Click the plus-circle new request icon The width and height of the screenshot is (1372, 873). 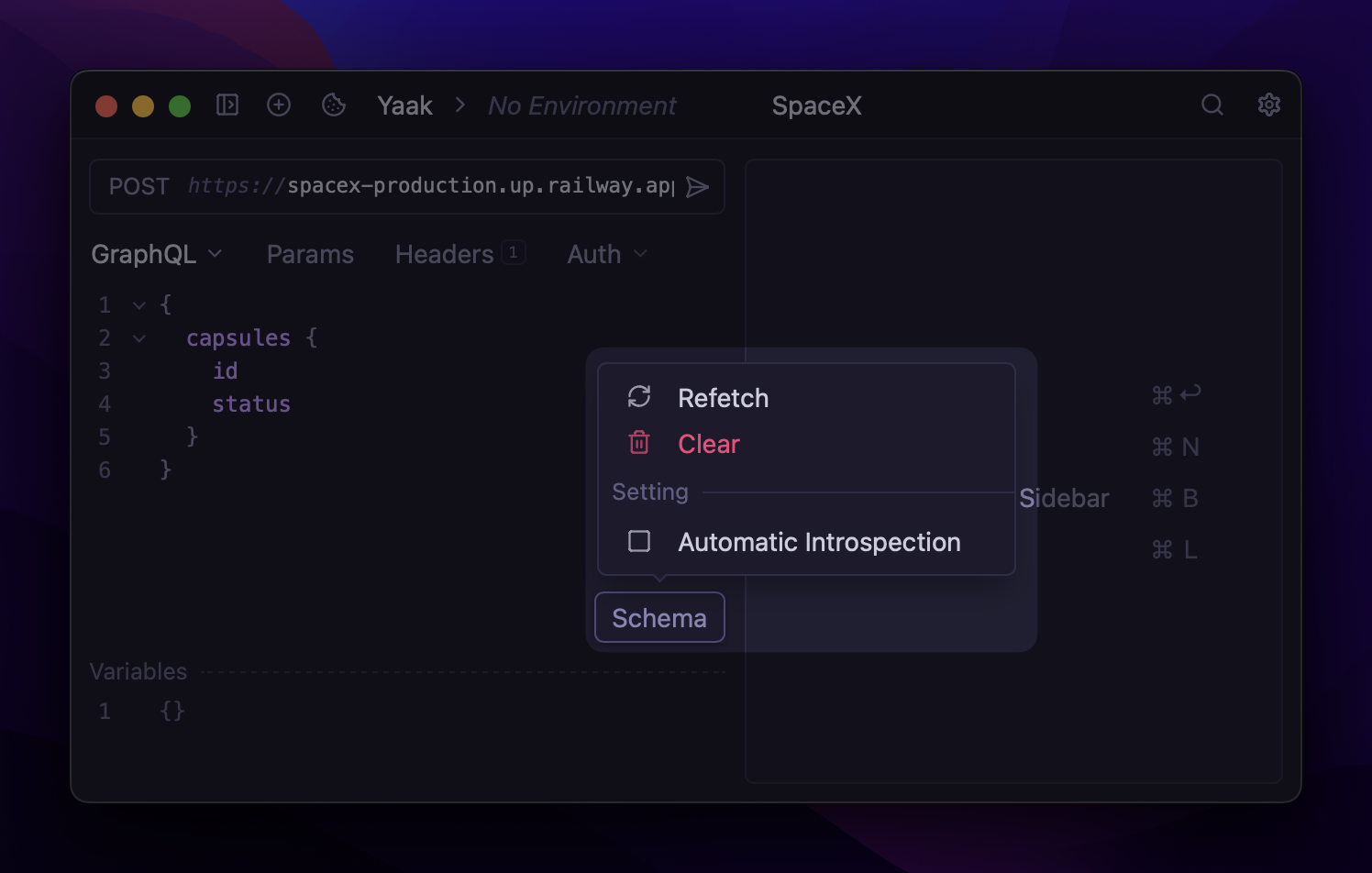(279, 105)
